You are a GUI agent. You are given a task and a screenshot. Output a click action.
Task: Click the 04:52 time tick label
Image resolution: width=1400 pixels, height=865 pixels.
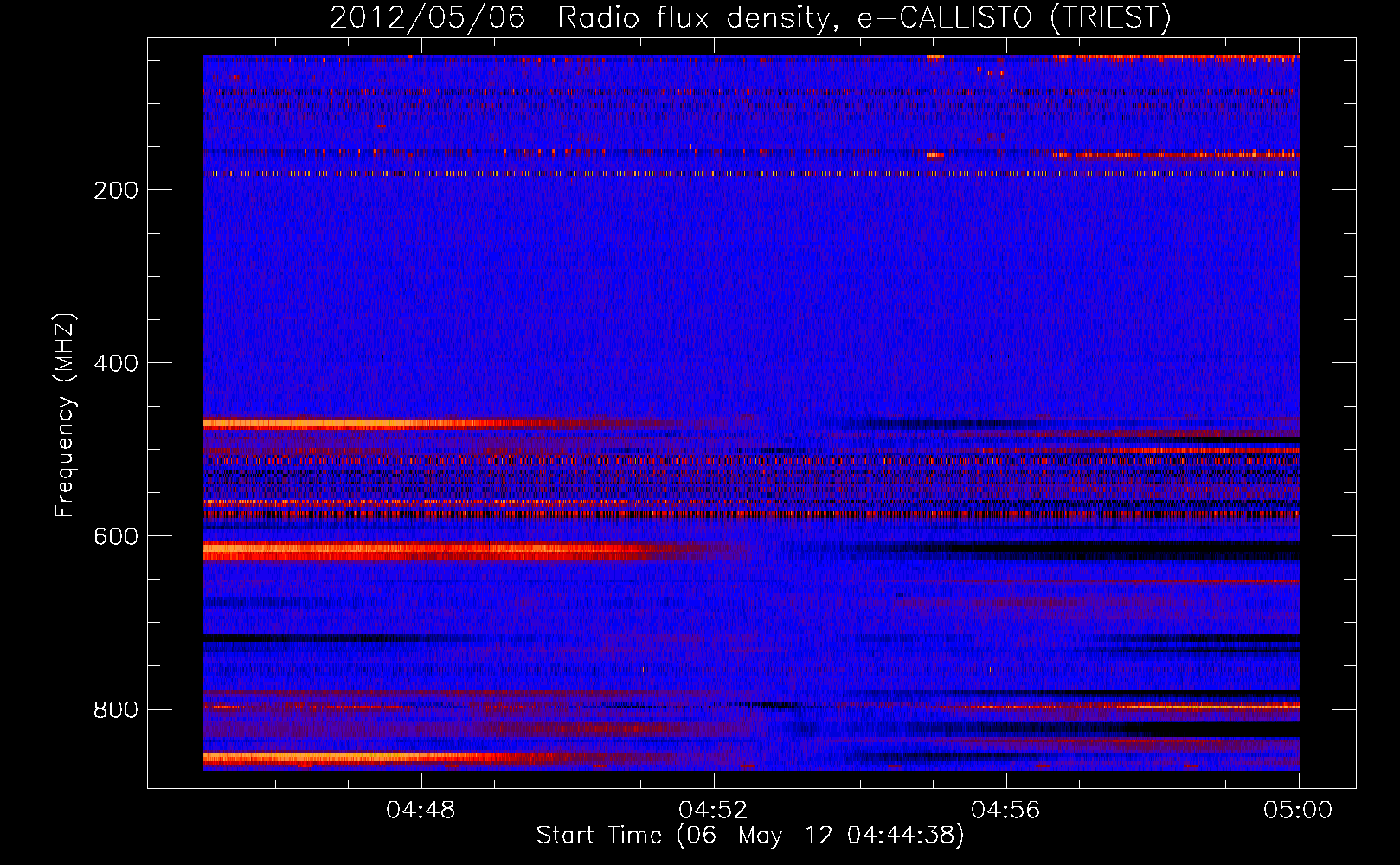pyautogui.click(x=713, y=811)
